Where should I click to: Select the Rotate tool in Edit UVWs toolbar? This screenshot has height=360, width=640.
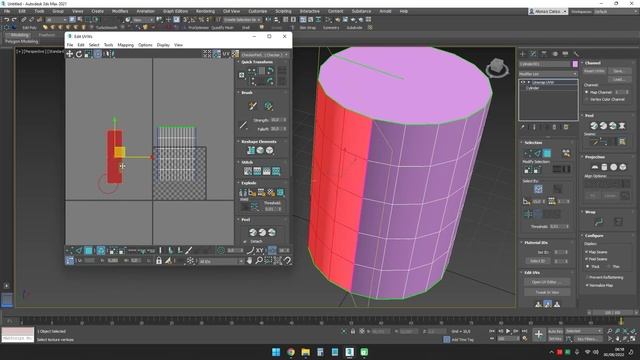pos(79,54)
